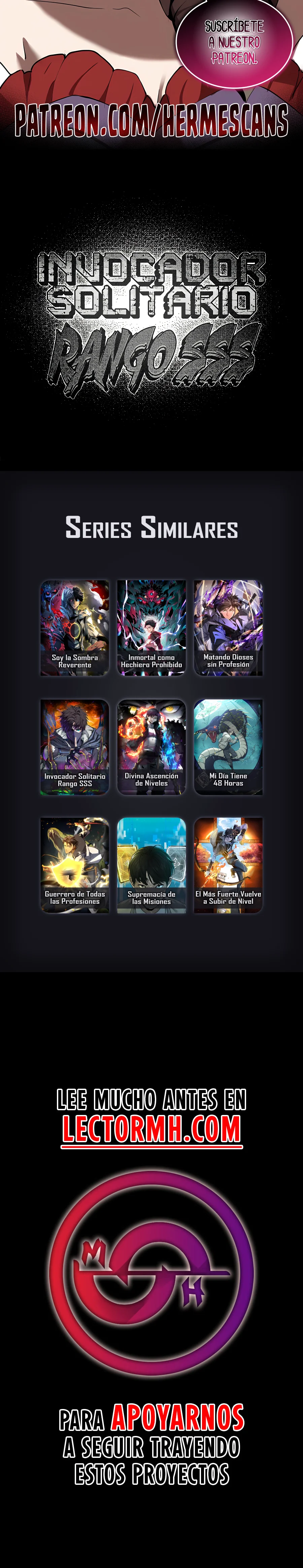
Task: Choose the Divina Ascención de Niveles series
Action: (151, 746)
